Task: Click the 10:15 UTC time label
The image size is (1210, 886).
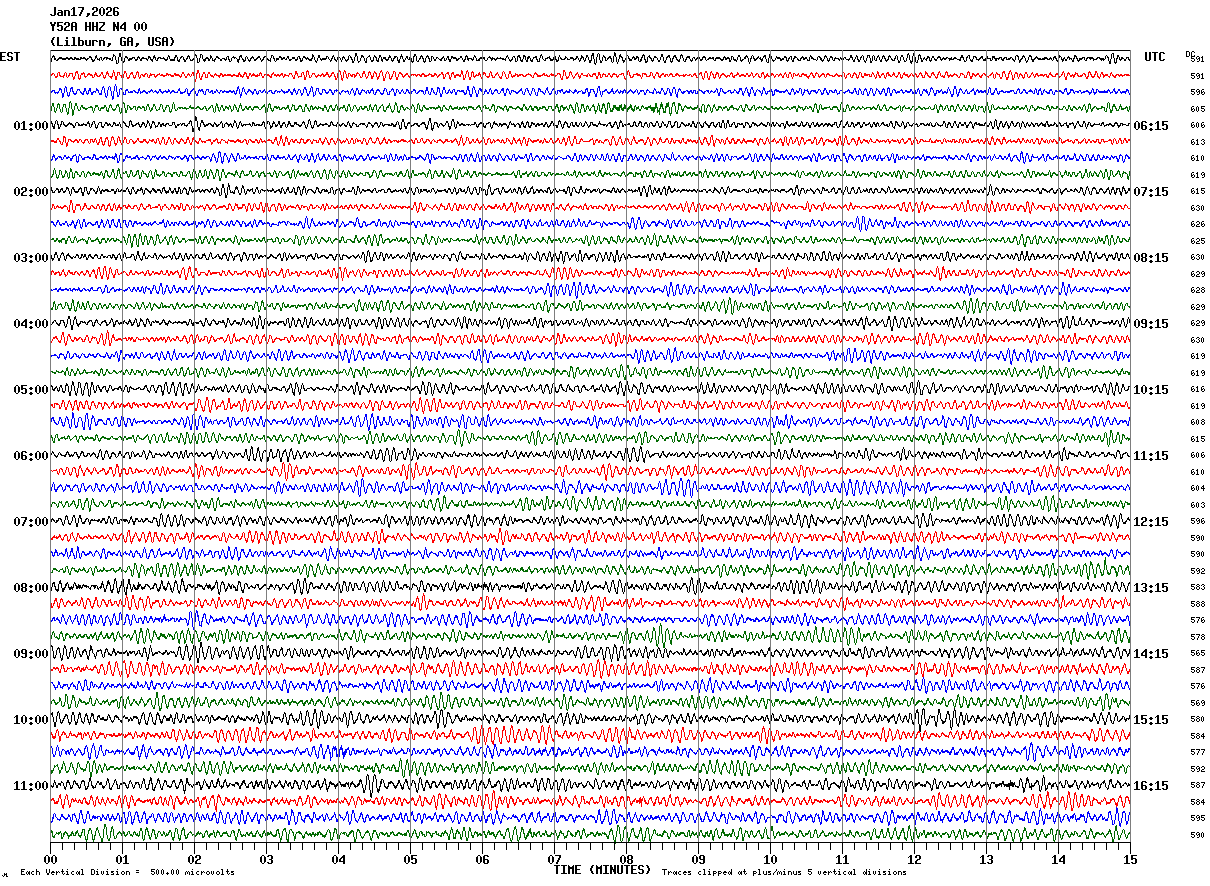Action: (x=1151, y=390)
